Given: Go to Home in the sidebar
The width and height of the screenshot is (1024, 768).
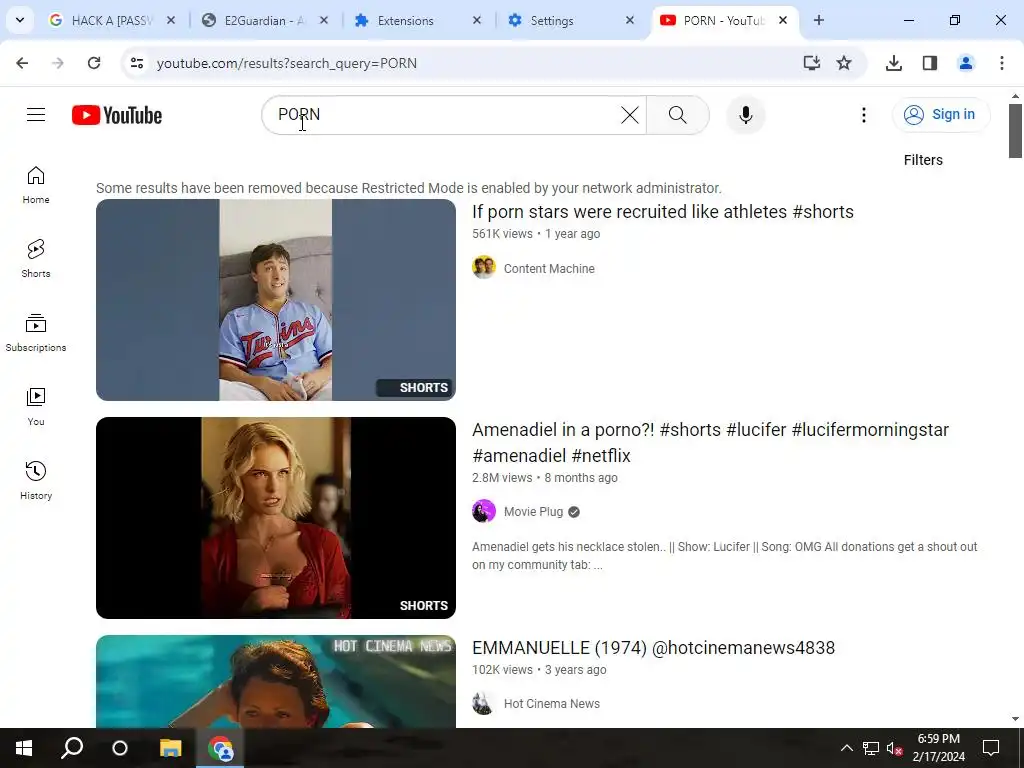Looking at the screenshot, I should point(36,185).
